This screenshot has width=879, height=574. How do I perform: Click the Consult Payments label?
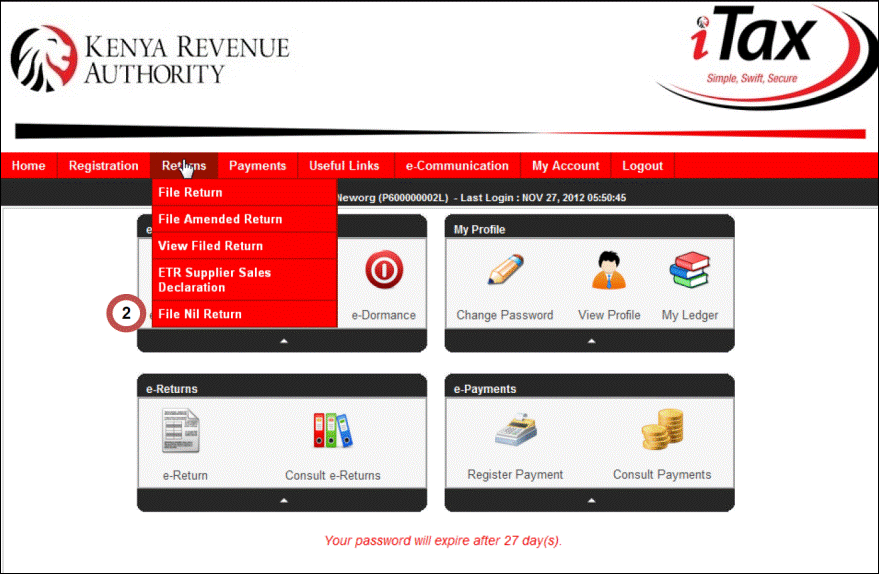point(662,474)
